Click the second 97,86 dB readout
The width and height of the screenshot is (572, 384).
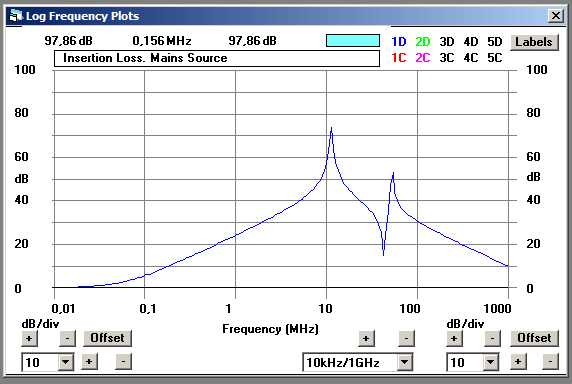252,41
